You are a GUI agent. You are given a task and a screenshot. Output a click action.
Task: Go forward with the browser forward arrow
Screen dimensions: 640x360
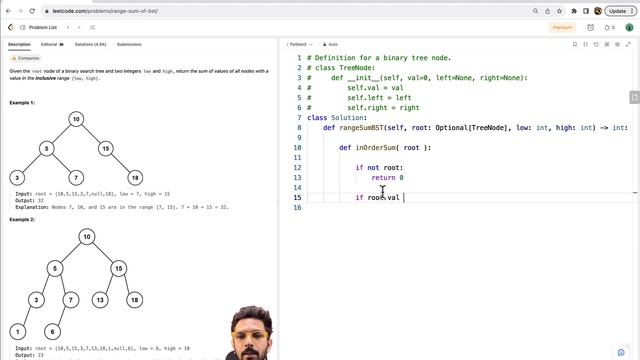(20, 11)
